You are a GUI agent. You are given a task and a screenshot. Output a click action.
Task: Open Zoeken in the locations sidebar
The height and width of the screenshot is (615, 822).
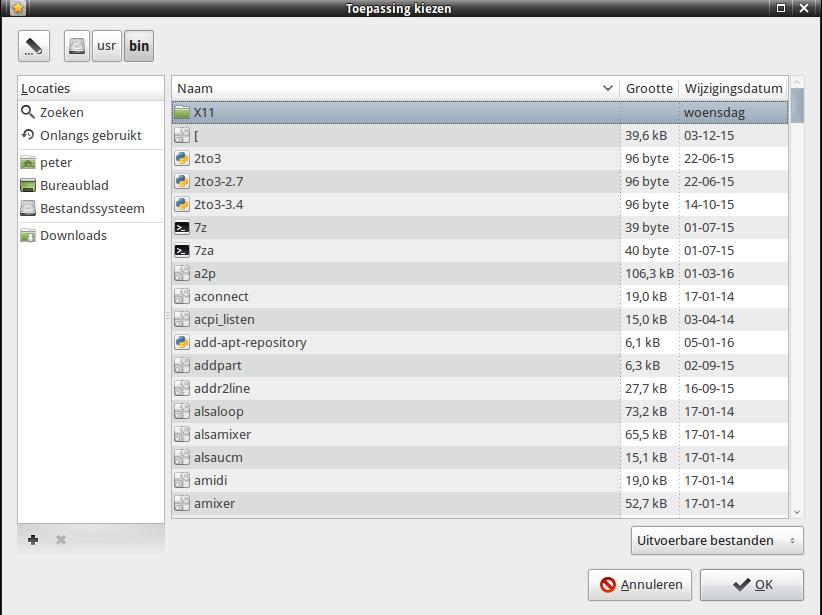tap(61, 113)
